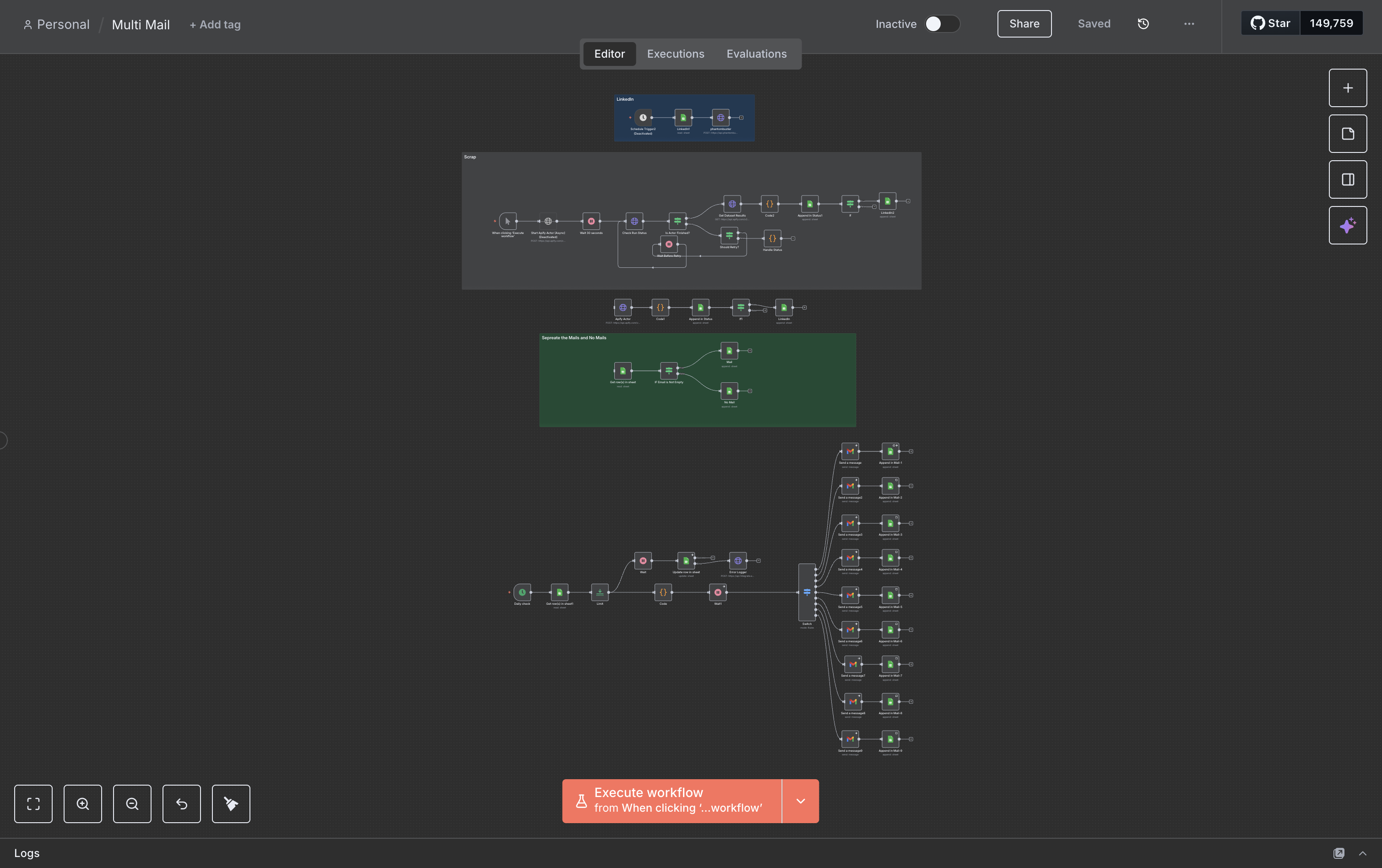Toggle the workflow Inactive switch
Screen dimensions: 1382x868
tap(941, 23)
